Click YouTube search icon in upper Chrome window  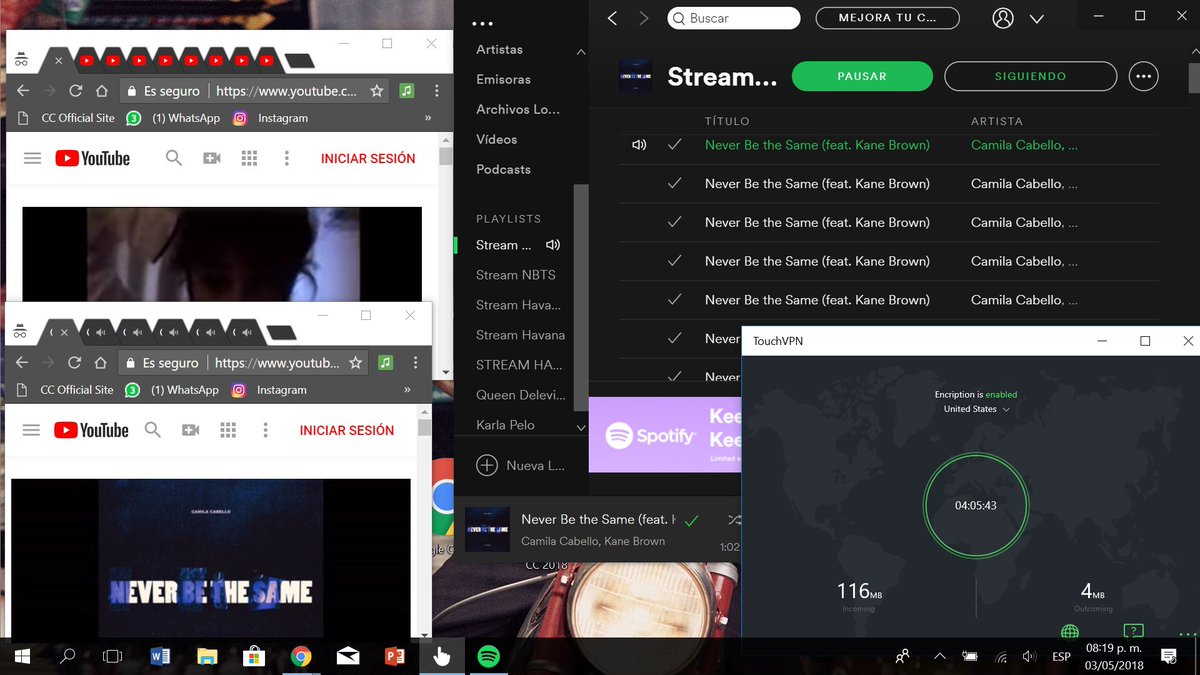(x=174, y=158)
